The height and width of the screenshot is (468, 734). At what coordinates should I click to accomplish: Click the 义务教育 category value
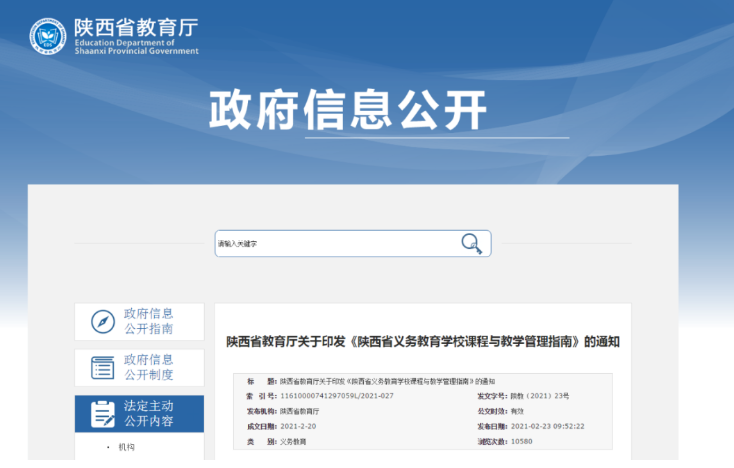click(293, 440)
